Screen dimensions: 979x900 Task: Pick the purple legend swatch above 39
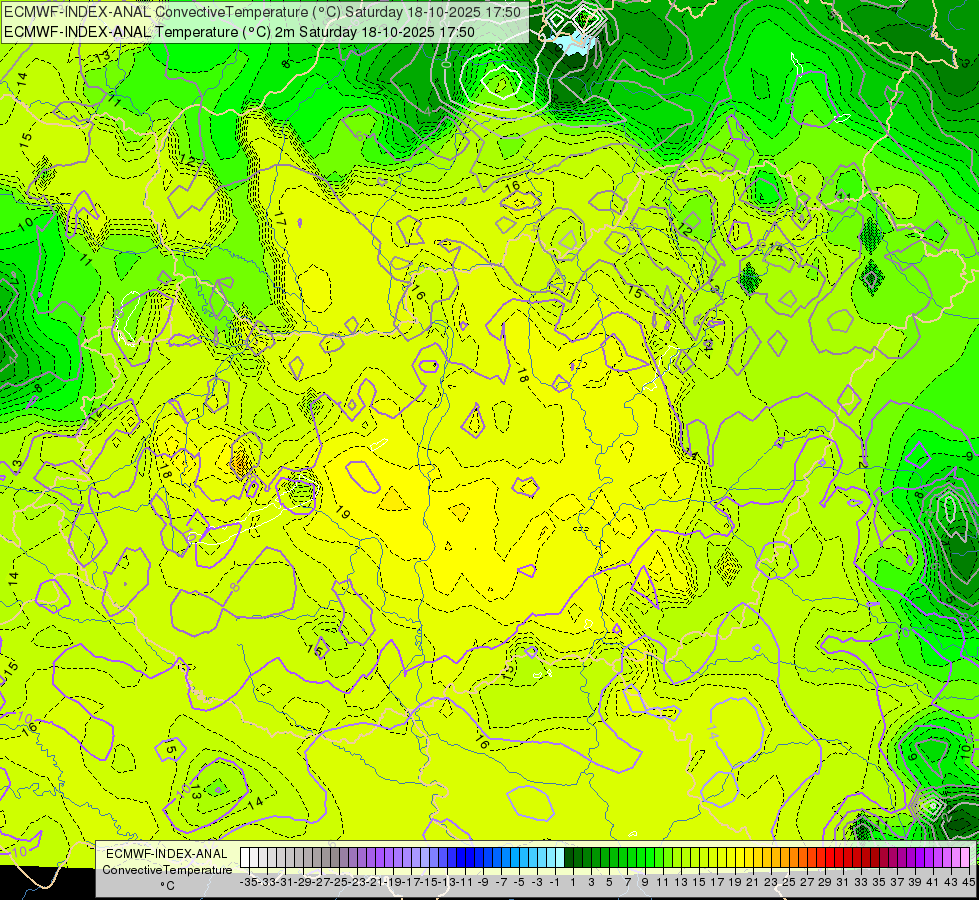tap(911, 857)
